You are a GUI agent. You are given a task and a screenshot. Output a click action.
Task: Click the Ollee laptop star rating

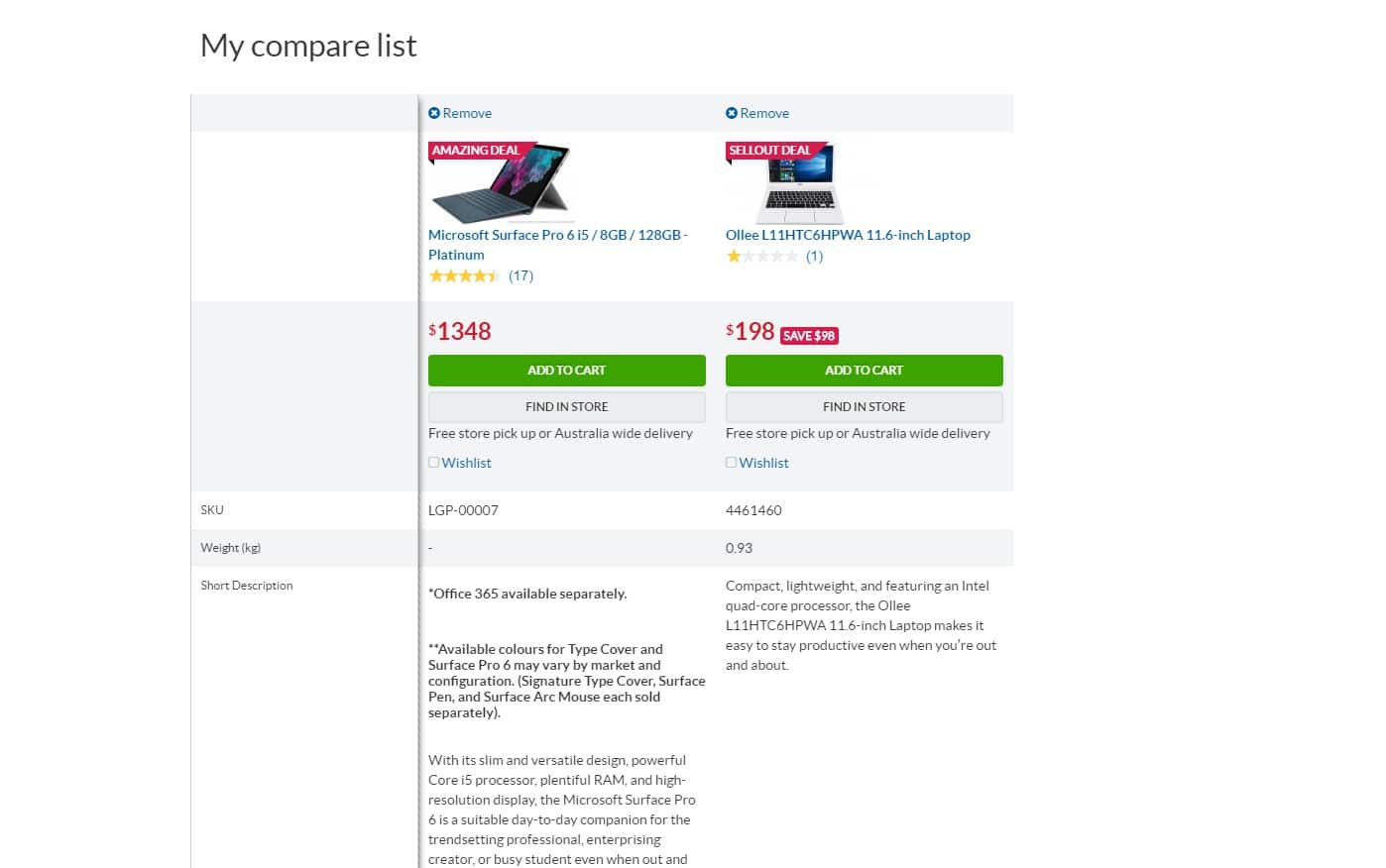coord(761,256)
